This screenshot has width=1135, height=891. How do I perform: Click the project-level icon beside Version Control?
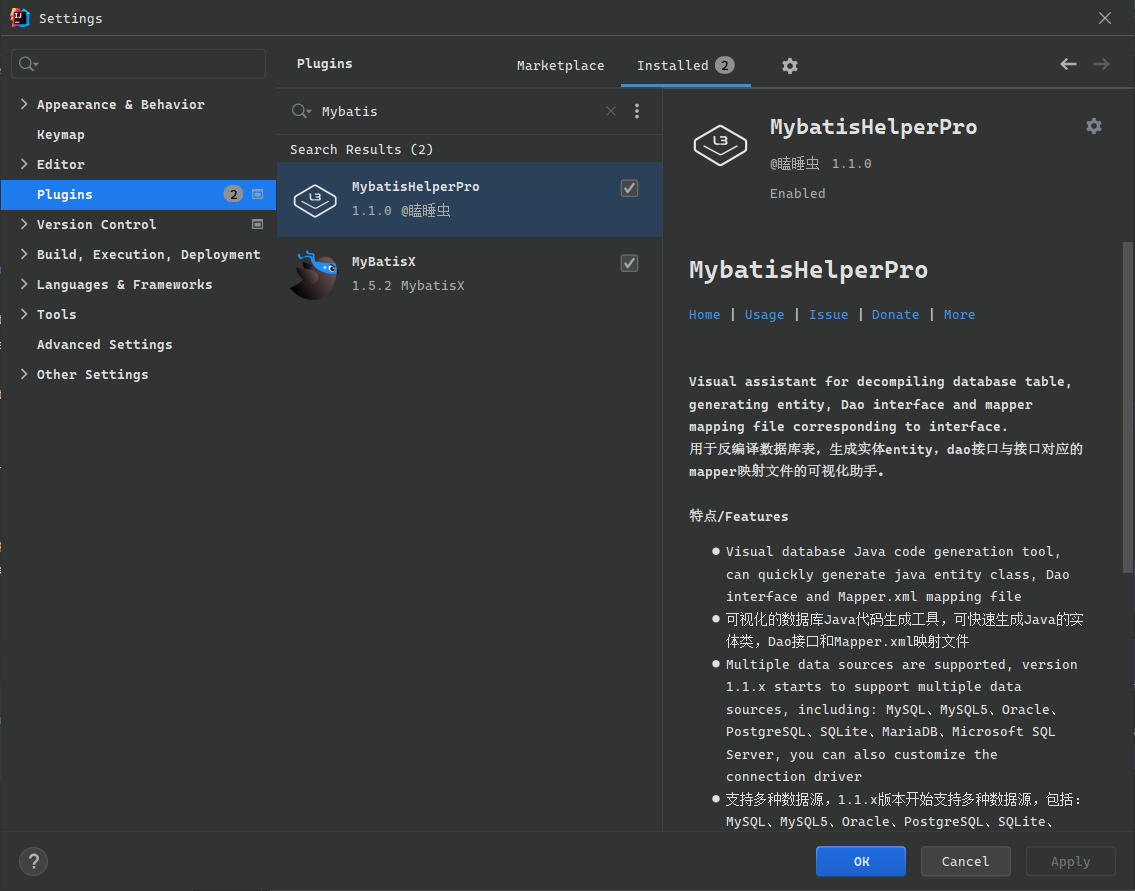click(x=257, y=224)
